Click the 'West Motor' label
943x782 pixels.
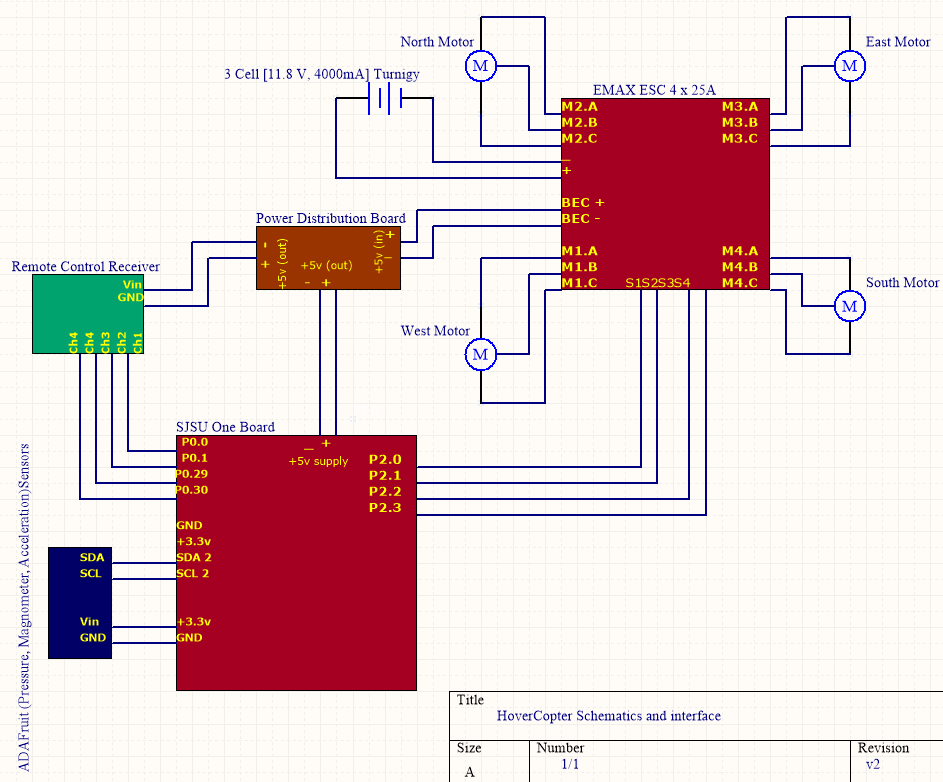(435, 330)
